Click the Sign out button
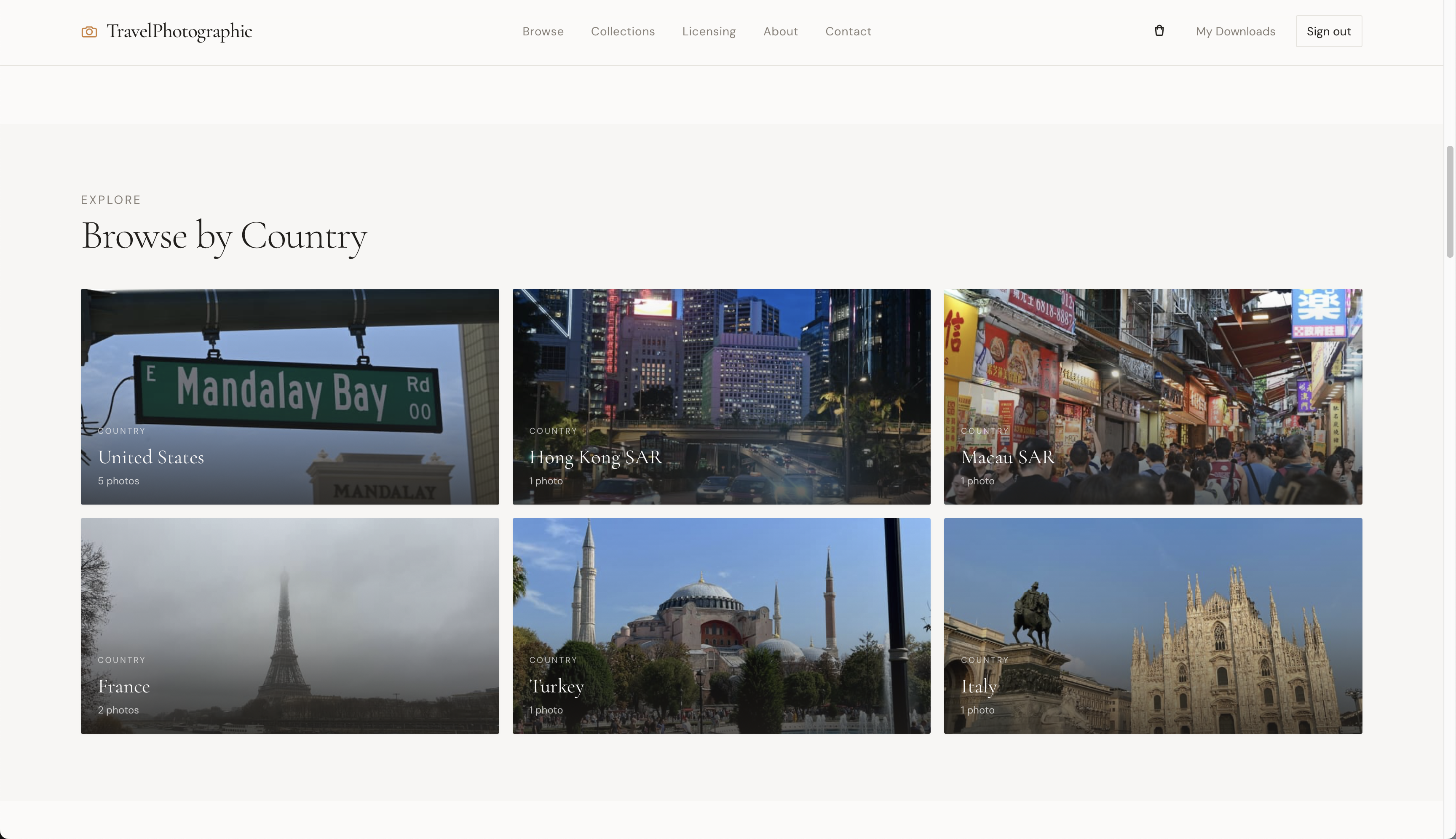 (1328, 31)
